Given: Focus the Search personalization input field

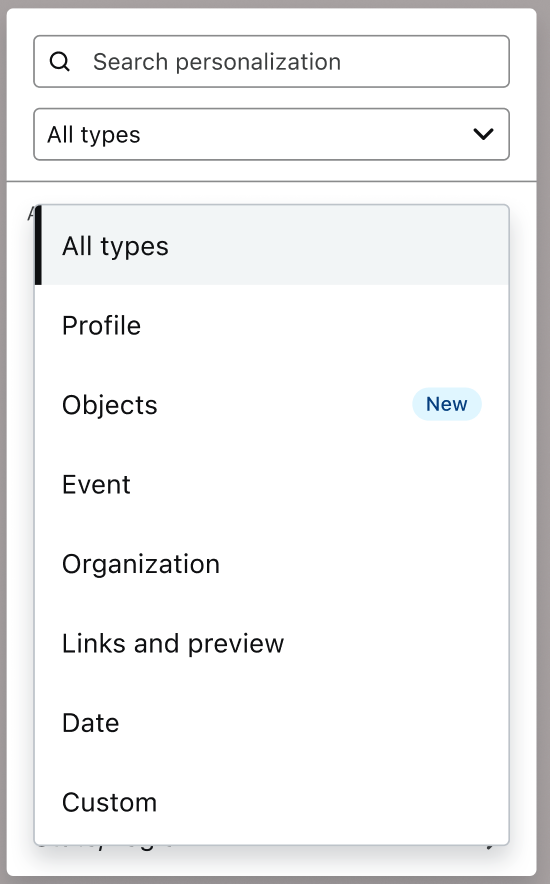Looking at the screenshot, I should pos(272,61).
